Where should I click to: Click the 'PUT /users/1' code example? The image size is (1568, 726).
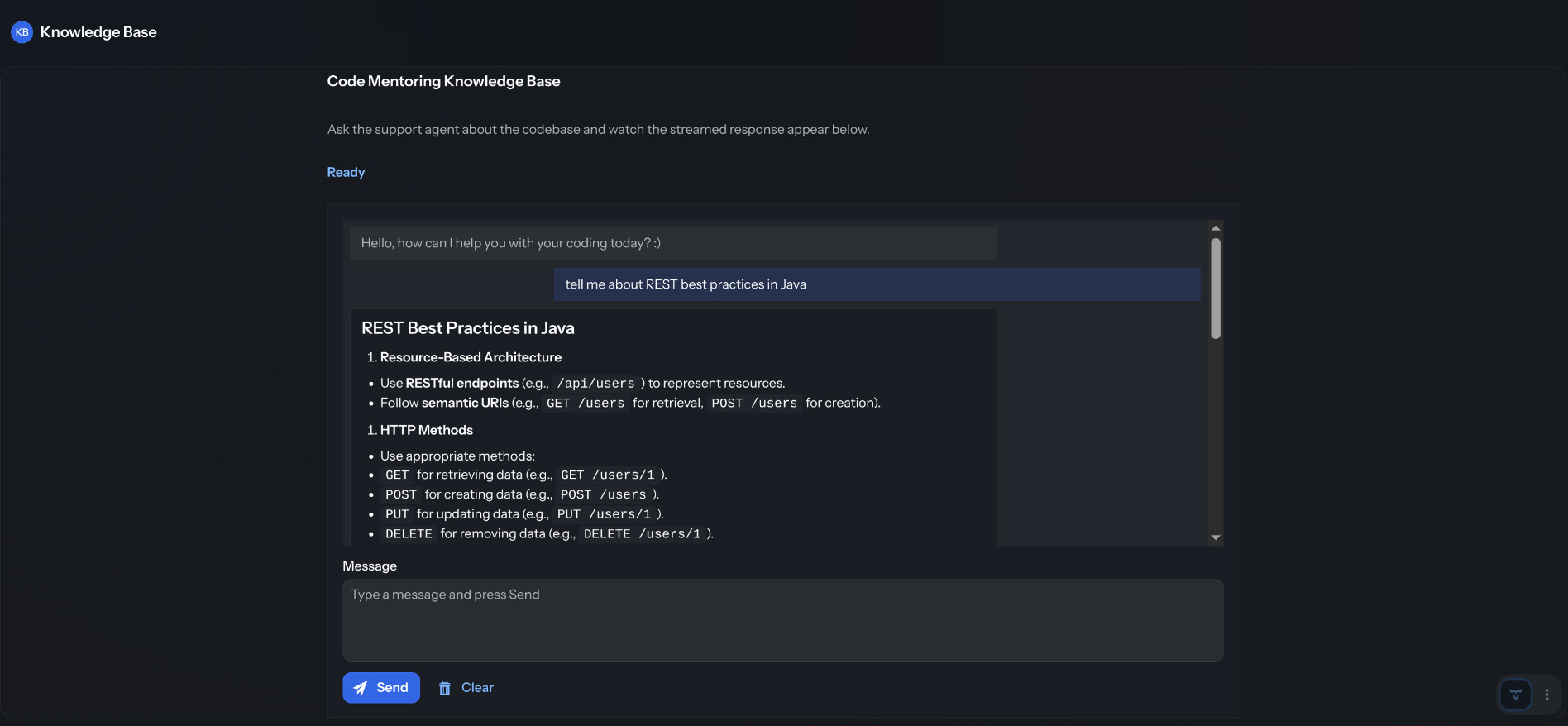coord(605,514)
